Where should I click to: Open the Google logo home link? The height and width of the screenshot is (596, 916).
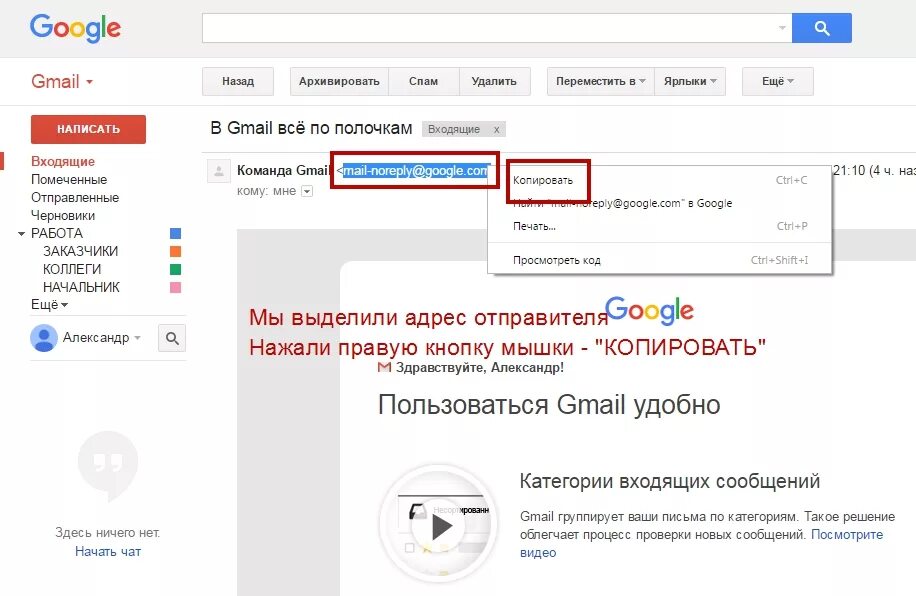pyautogui.click(x=75, y=28)
